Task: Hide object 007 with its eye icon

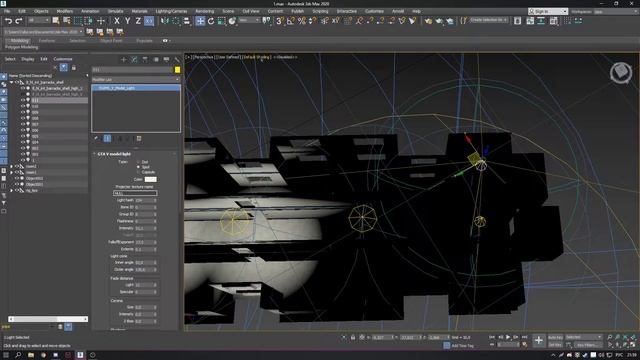Action: [x=23, y=124]
